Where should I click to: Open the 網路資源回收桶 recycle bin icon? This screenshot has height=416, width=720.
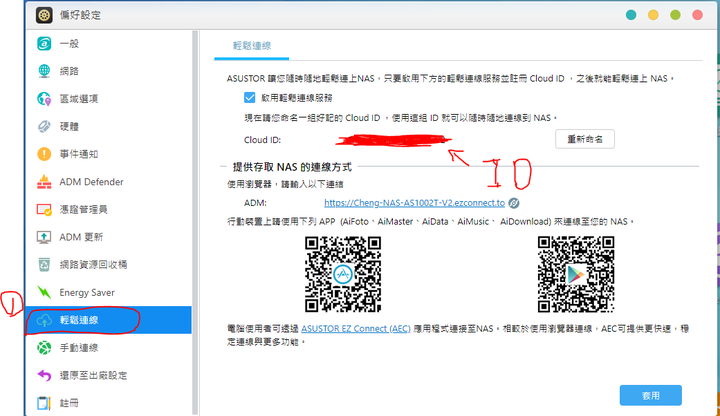(44, 264)
